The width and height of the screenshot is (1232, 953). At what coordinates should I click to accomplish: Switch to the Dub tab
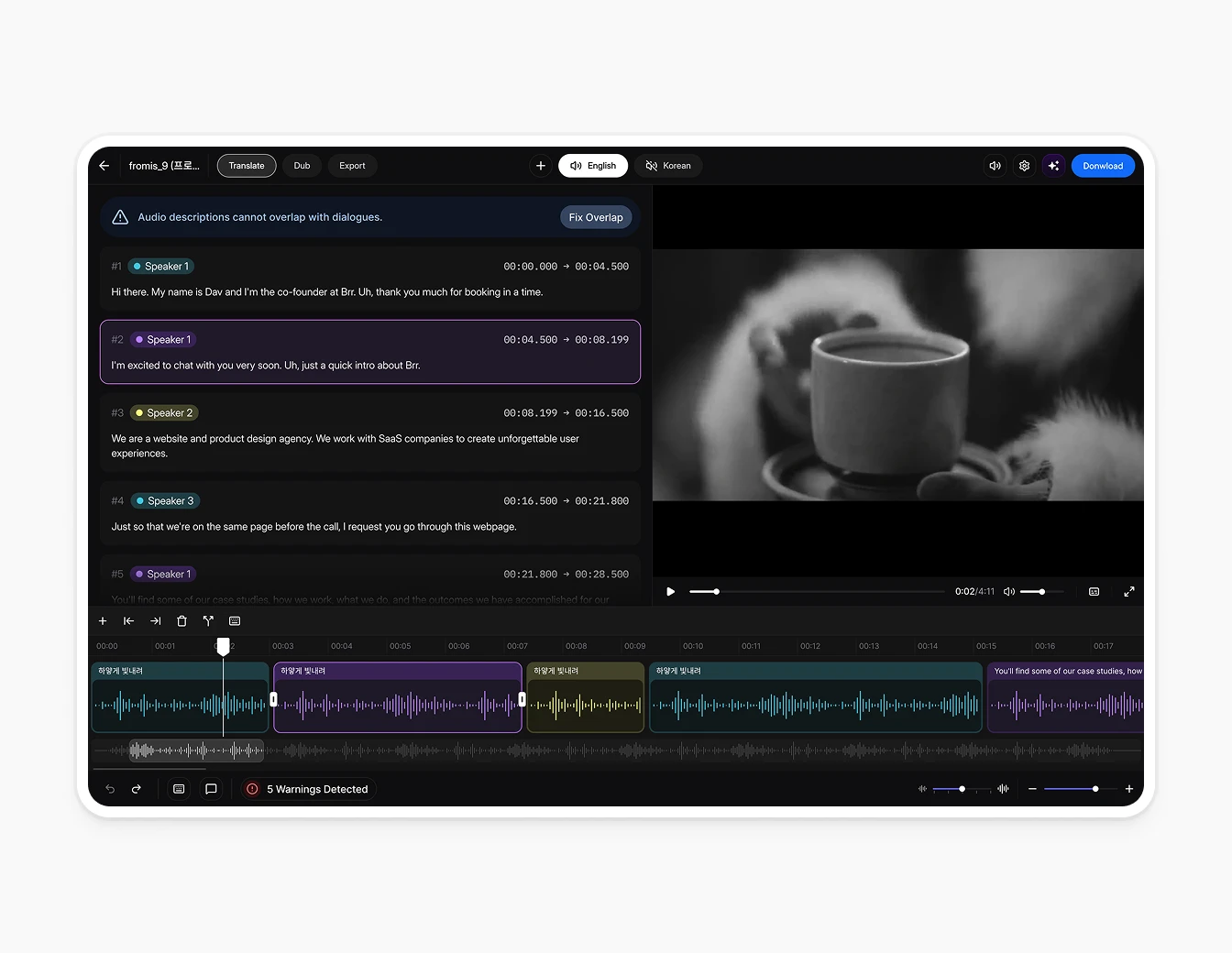[302, 166]
